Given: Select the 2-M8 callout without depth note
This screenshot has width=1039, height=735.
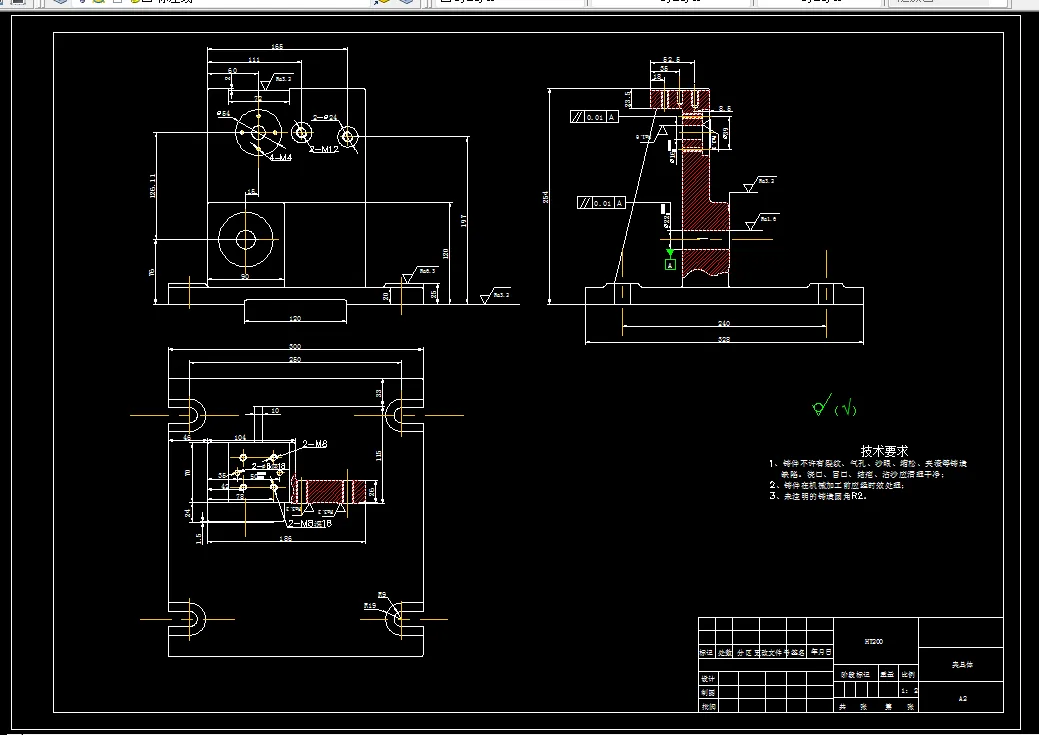Looking at the screenshot, I should click(x=315, y=444).
